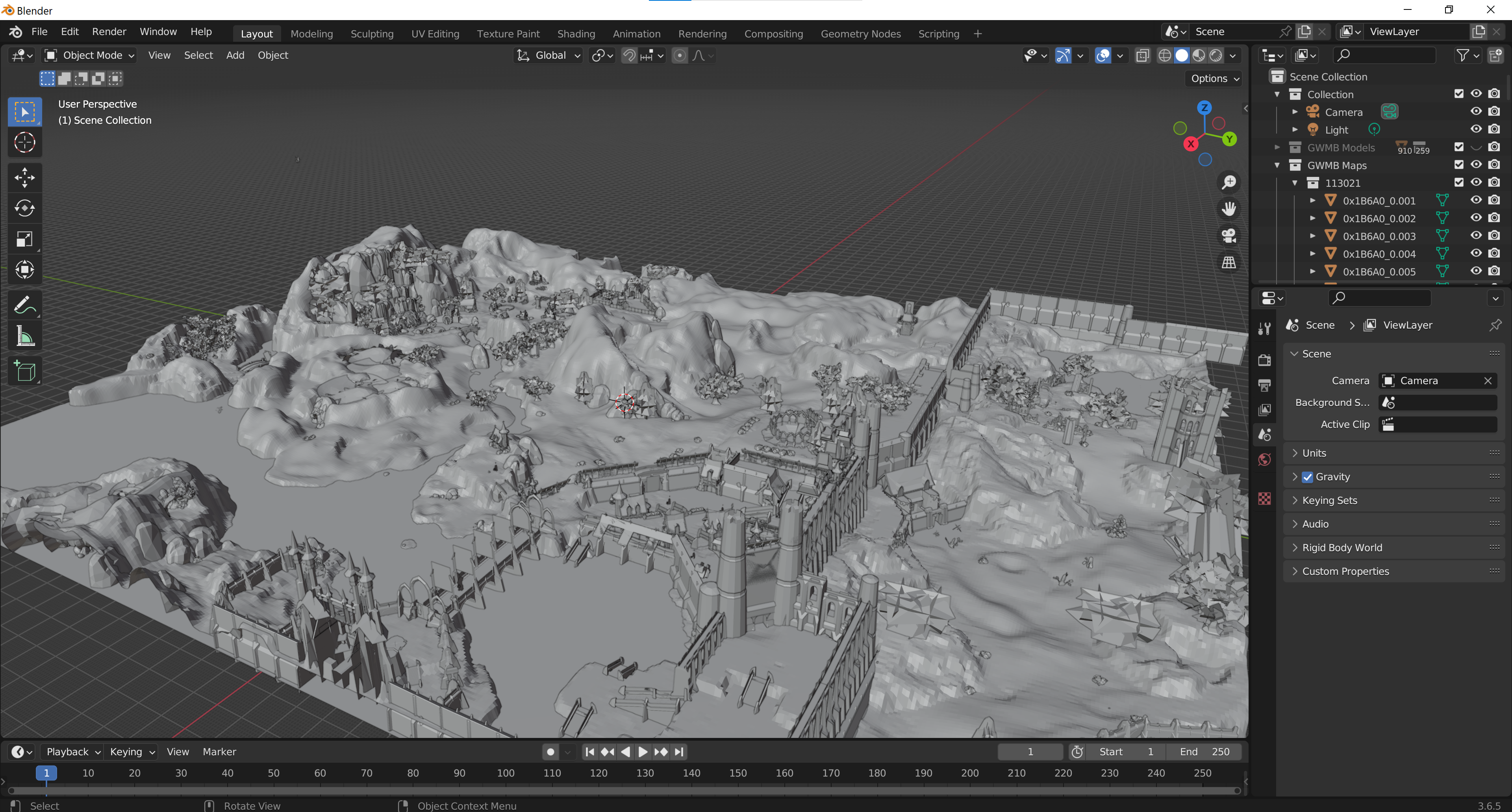Open the Render menu
1512x812 pixels.
pyautogui.click(x=109, y=32)
